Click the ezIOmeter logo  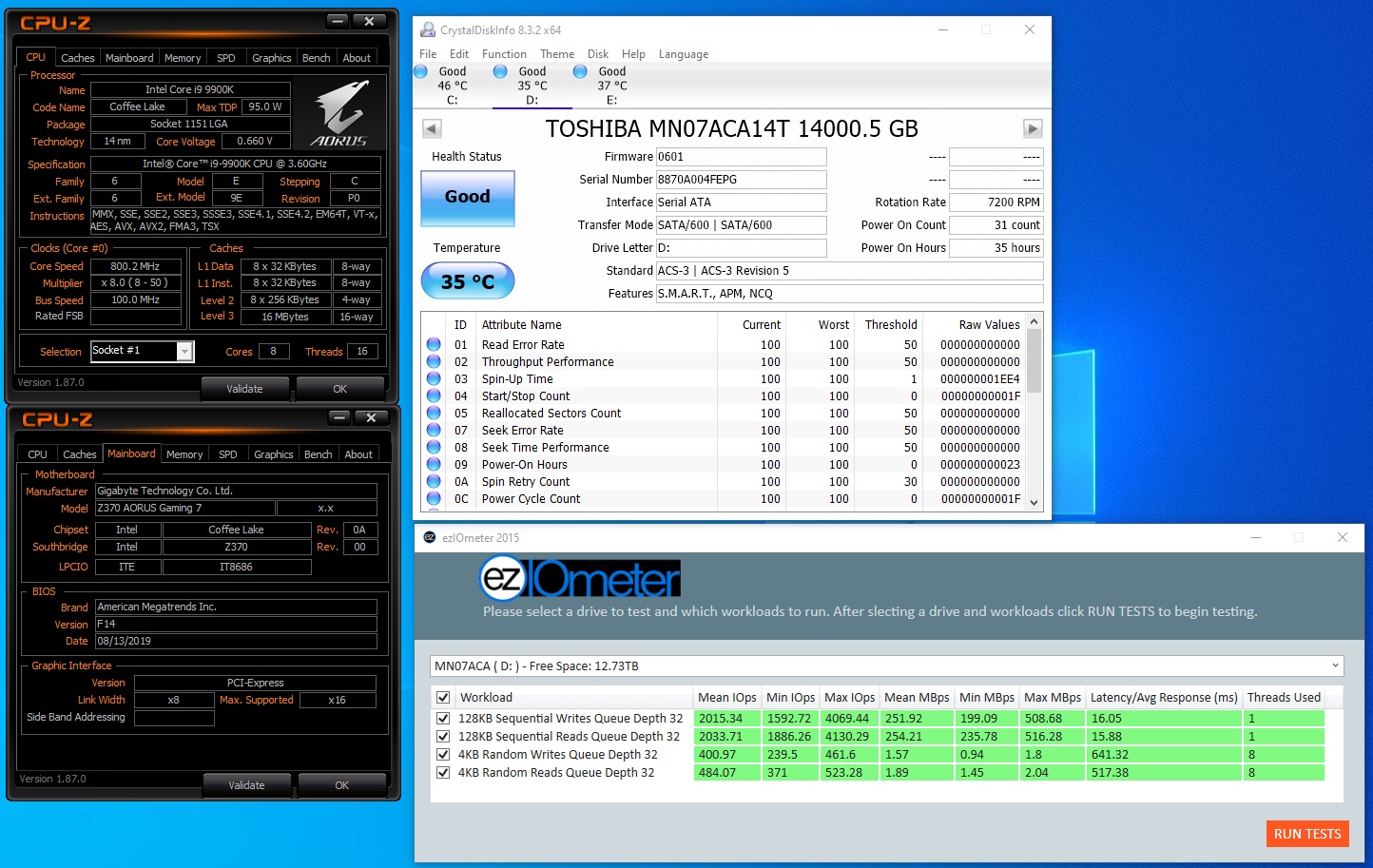pyautogui.click(x=580, y=577)
